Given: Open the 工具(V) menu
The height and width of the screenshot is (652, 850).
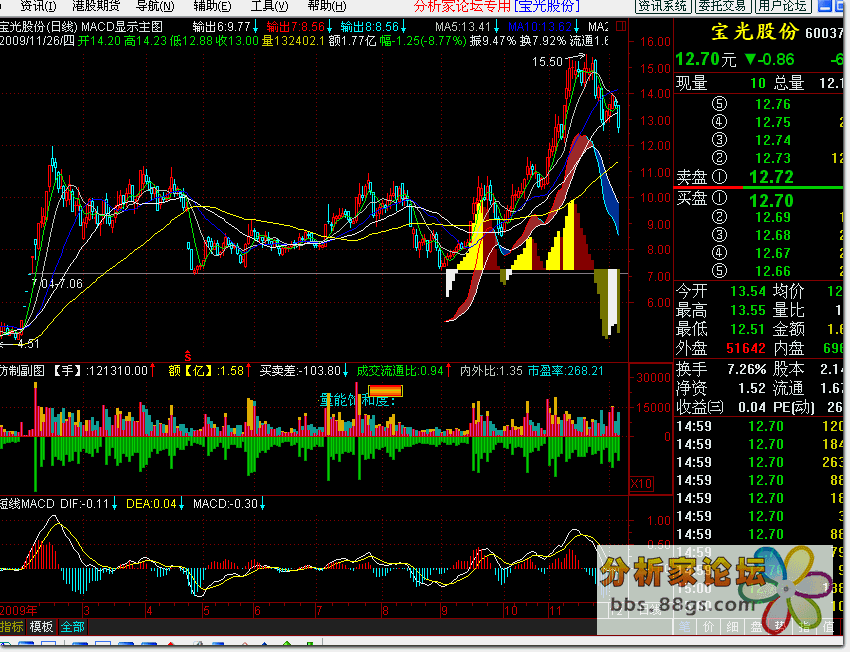Looking at the screenshot, I should 269,6.
